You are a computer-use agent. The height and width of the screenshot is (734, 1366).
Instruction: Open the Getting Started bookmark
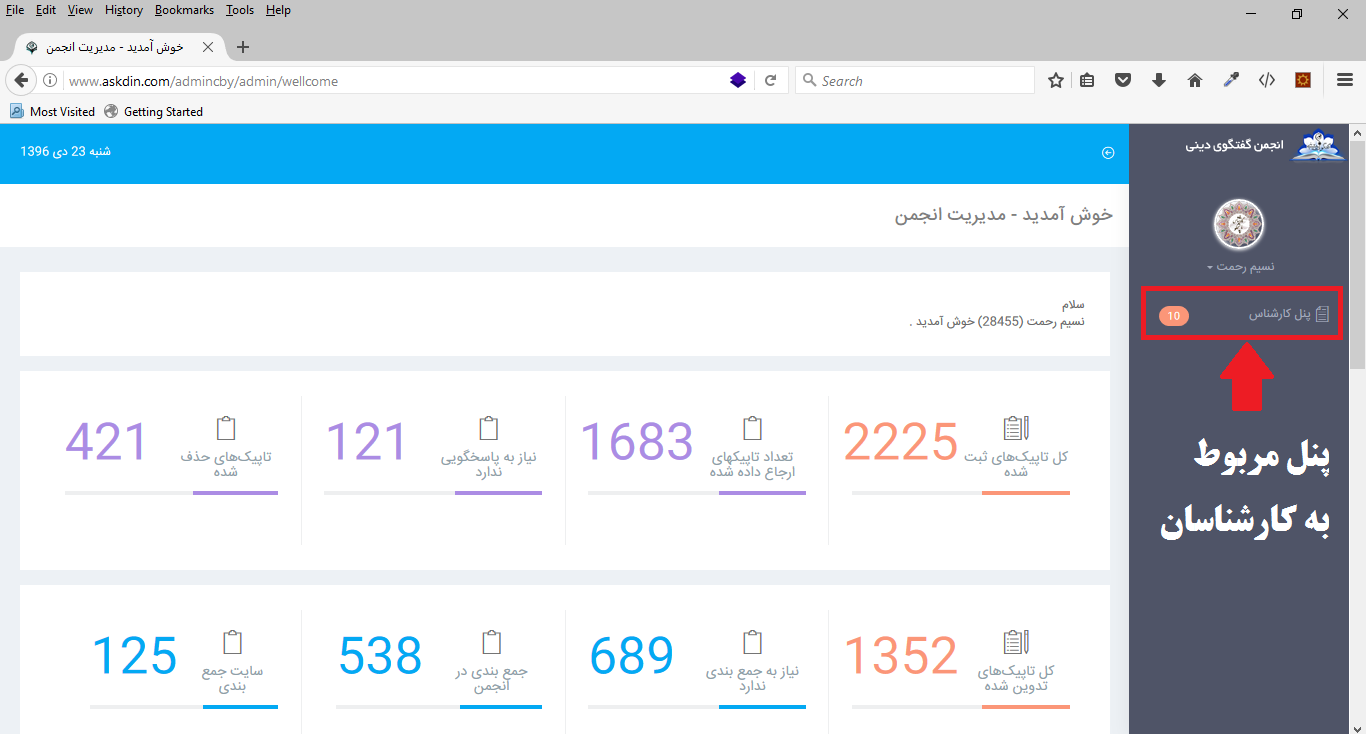[x=153, y=112]
